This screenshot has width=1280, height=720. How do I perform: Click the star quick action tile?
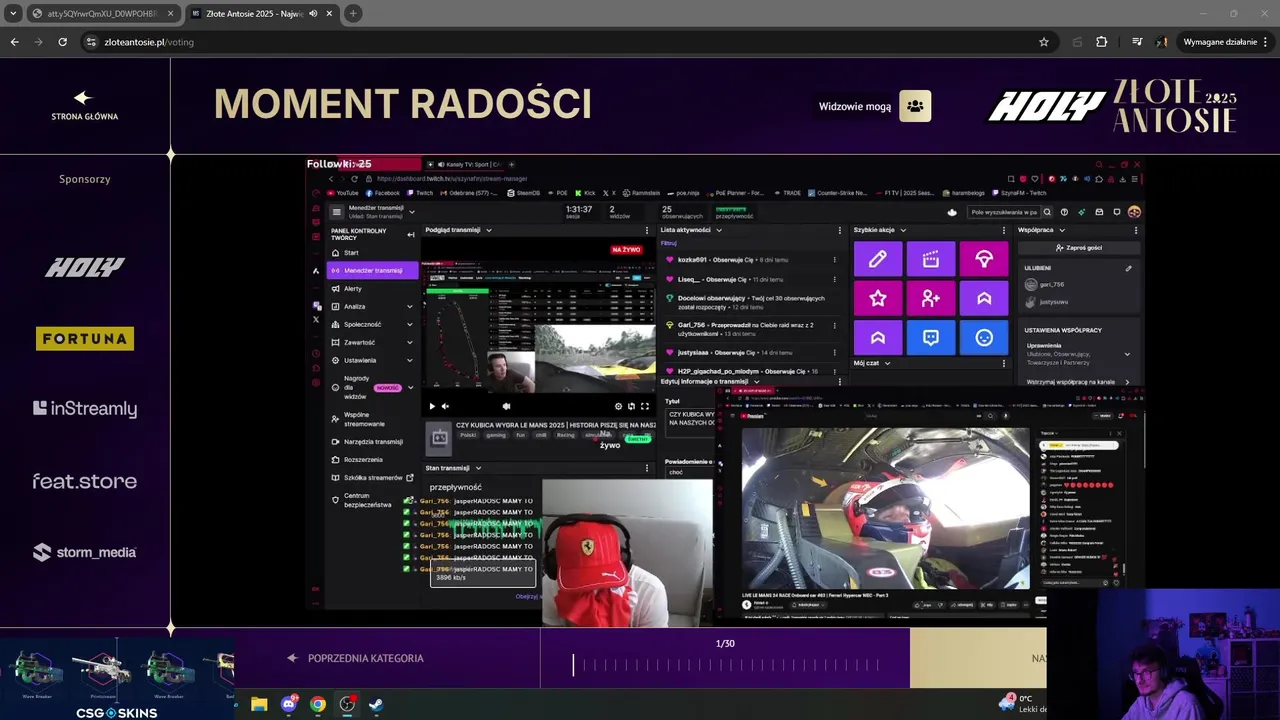pos(878,298)
